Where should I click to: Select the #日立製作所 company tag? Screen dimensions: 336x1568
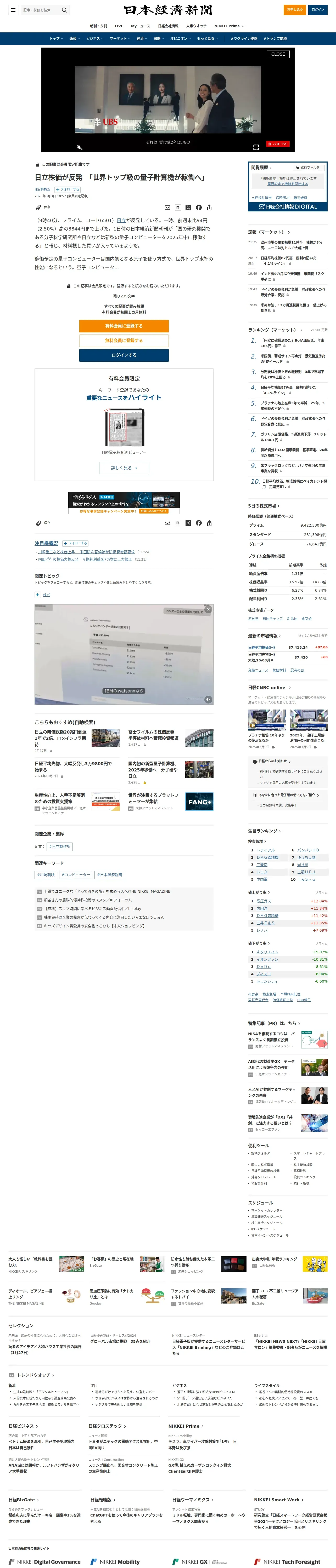[x=60, y=847]
